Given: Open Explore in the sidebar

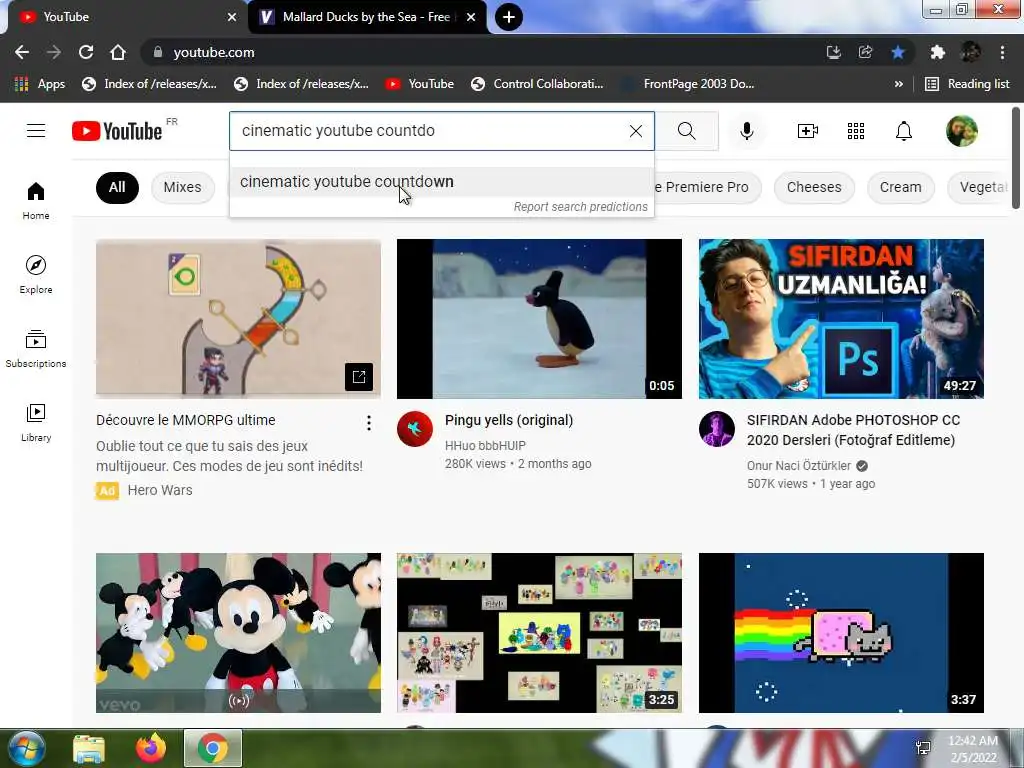Looking at the screenshot, I should [36, 274].
